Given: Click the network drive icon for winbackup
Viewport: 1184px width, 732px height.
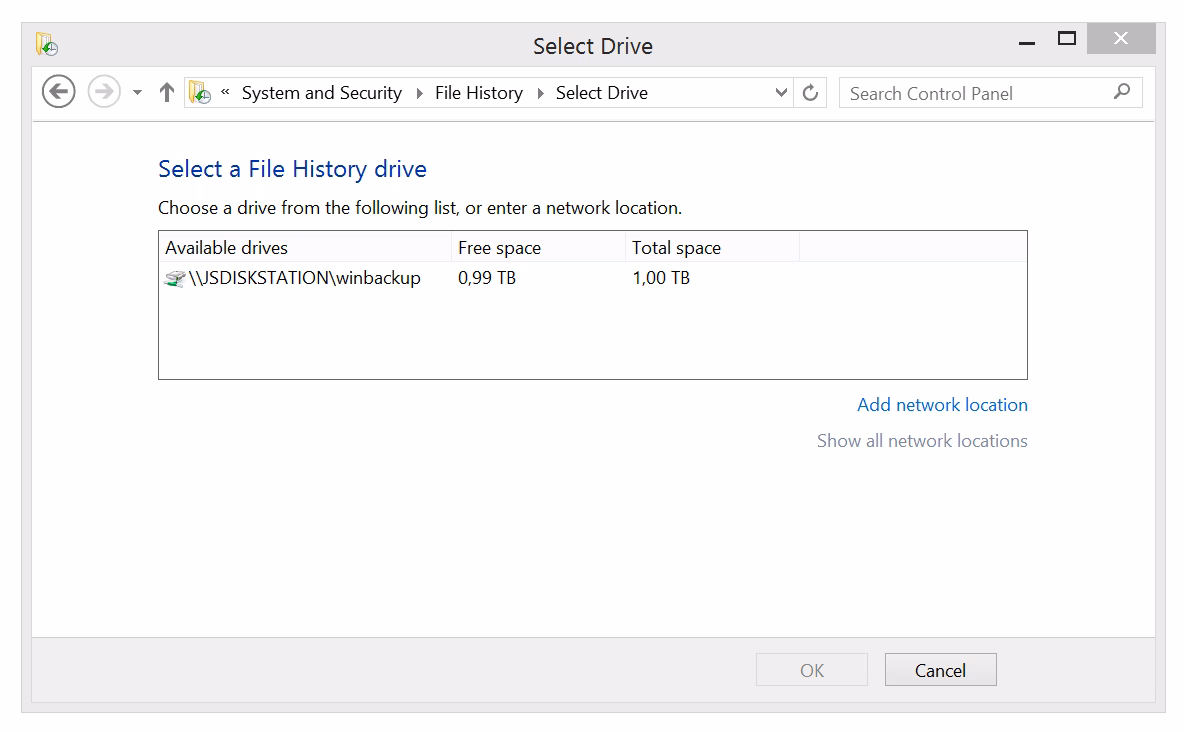Looking at the screenshot, I should 174,279.
